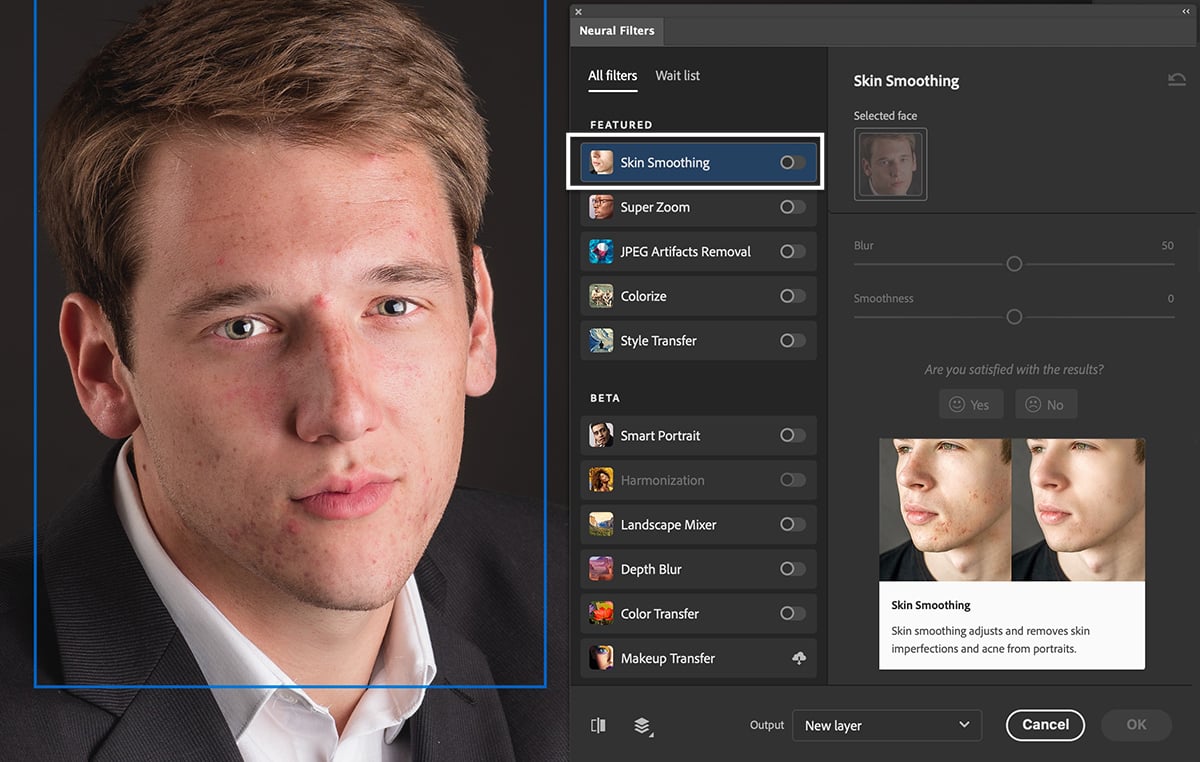The image size is (1200, 762).
Task: Click the Yes satisfaction feedback button
Action: pyautogui.click(x=970, y=404)
